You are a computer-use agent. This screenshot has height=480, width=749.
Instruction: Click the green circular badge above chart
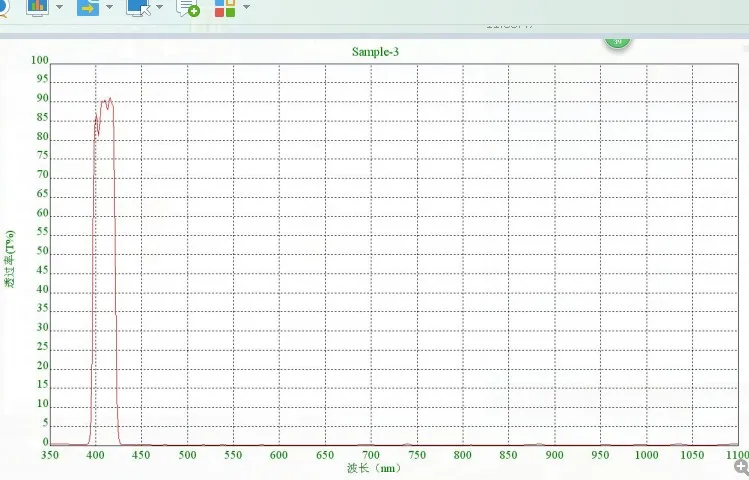point(618,42)
